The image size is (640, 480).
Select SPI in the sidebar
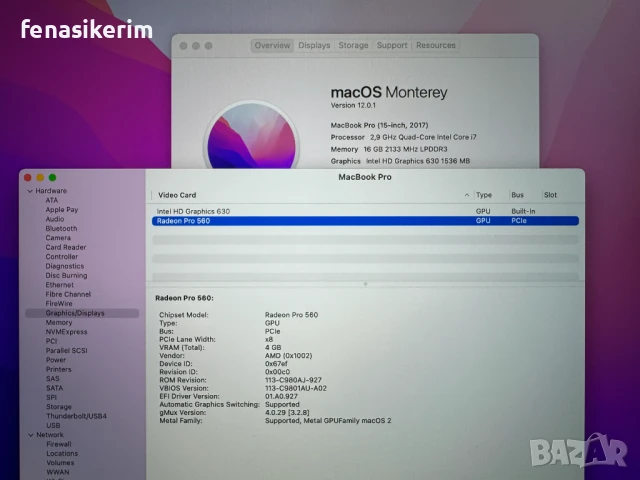[x=51, y=398]
